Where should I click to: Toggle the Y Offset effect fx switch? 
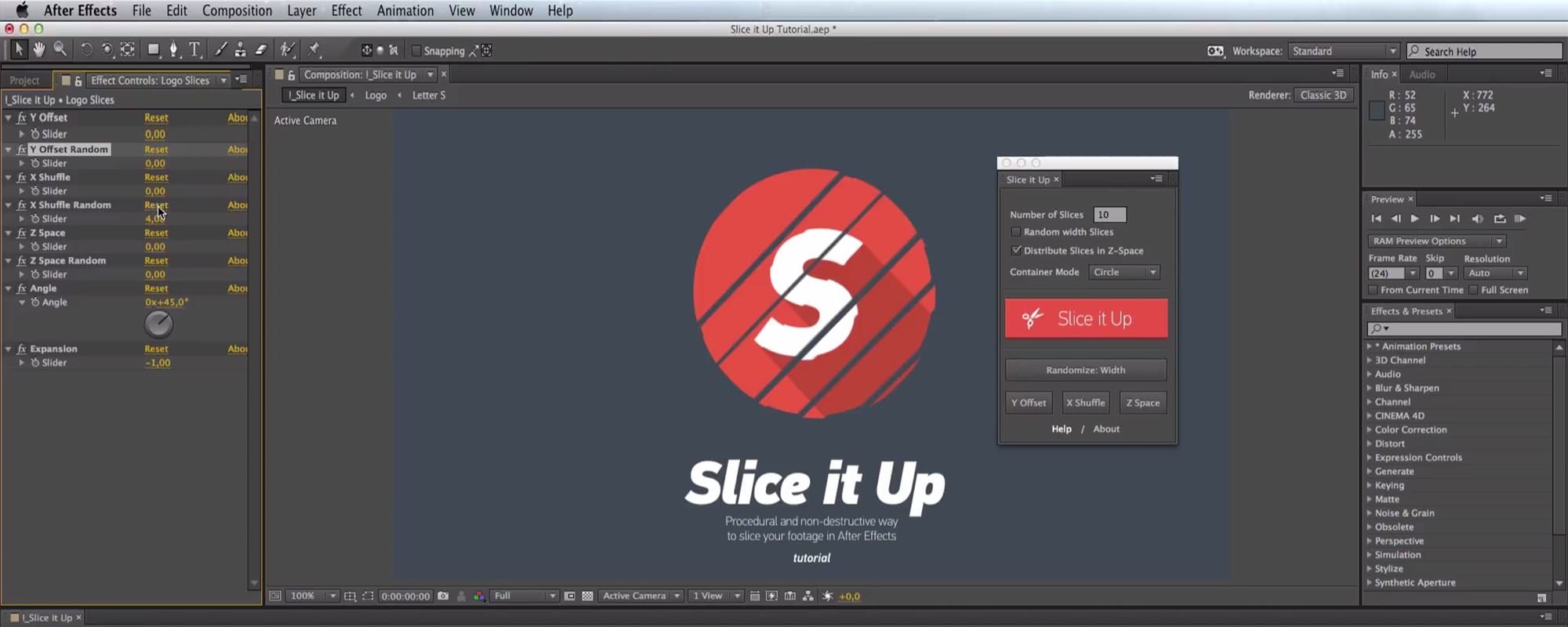coord(21,118)
